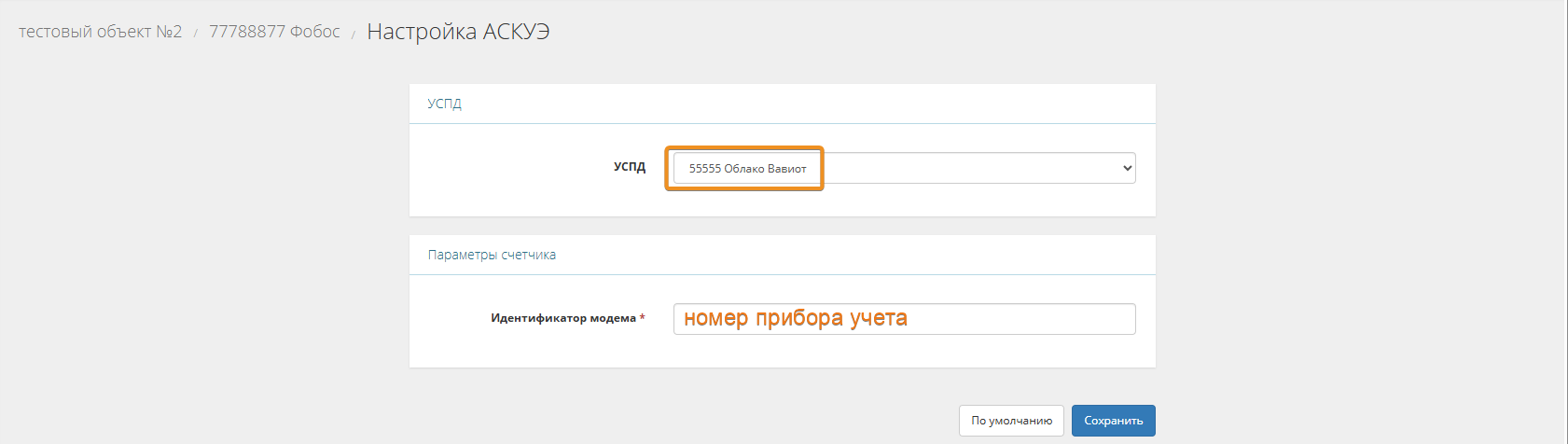Screen dimensions: 1568x444
Task: Click the orange "номер прибора учета" text
Action: 795,318
